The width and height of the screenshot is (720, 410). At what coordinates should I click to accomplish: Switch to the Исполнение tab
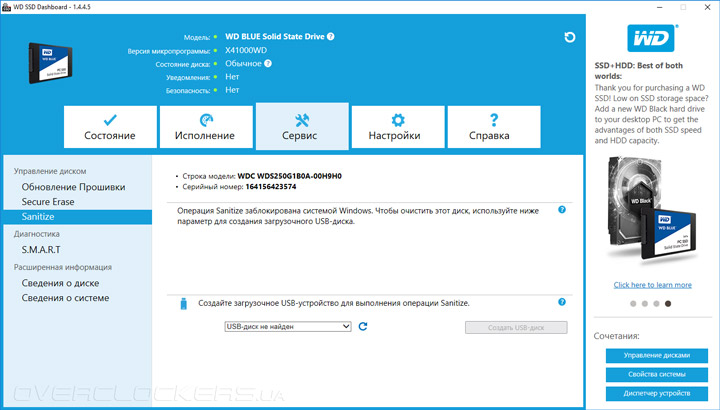click(206, 127)
